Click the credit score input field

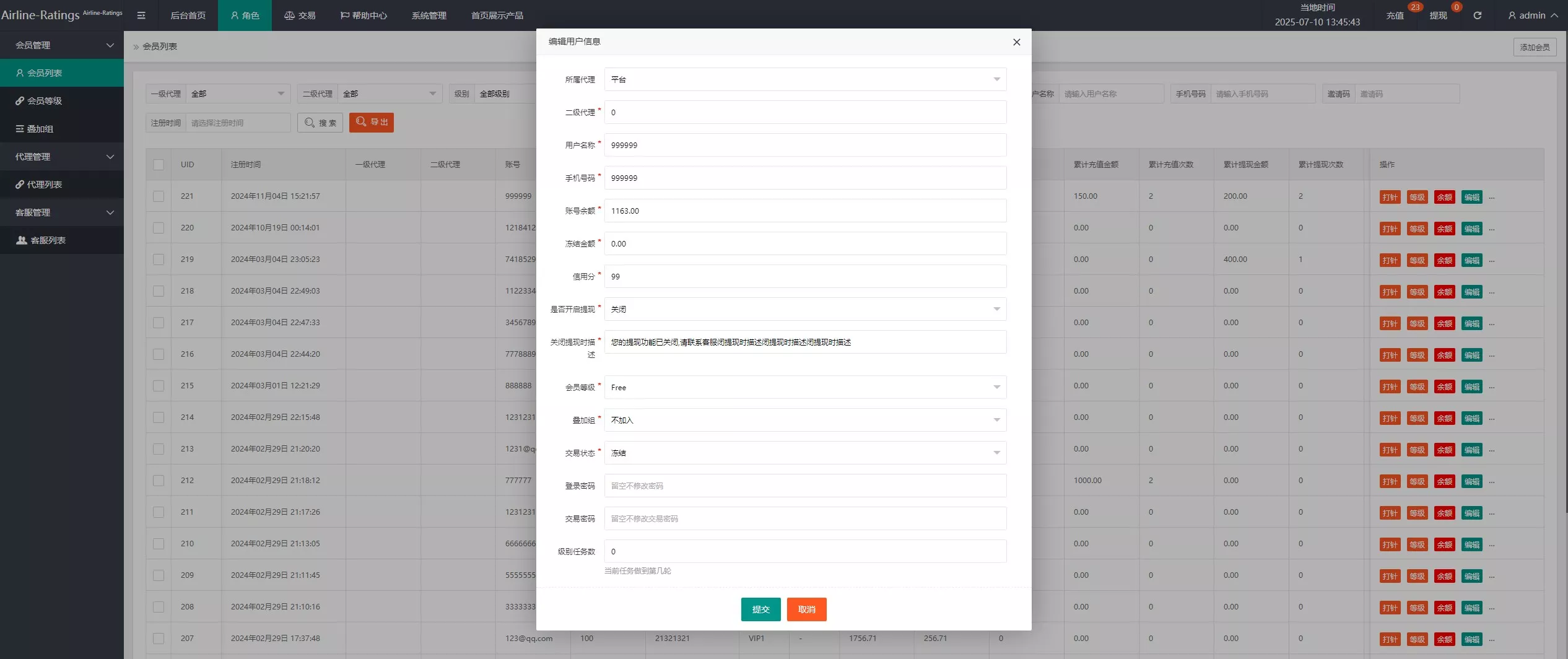click(805, 276)
